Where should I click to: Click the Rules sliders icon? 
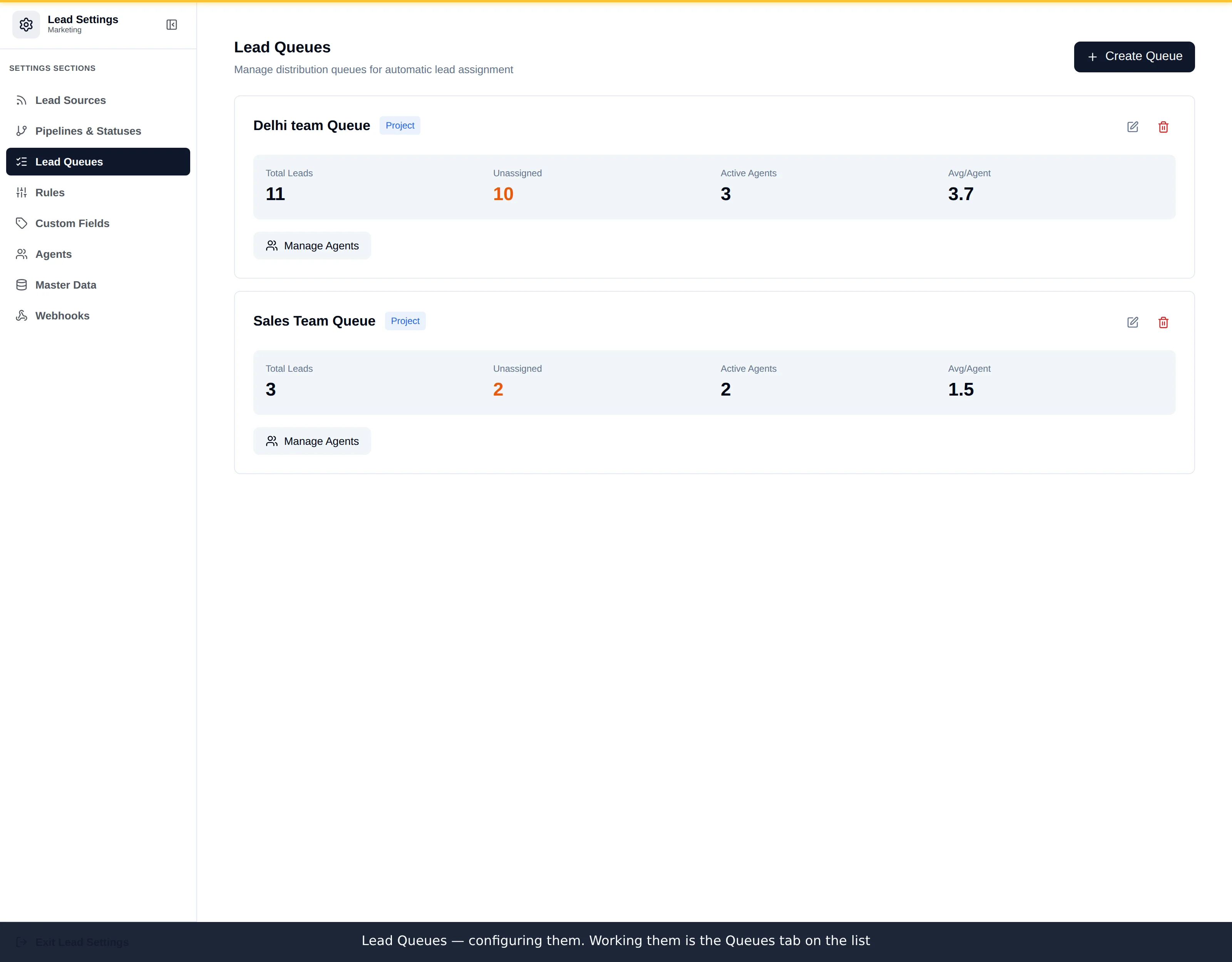[22, 192]
